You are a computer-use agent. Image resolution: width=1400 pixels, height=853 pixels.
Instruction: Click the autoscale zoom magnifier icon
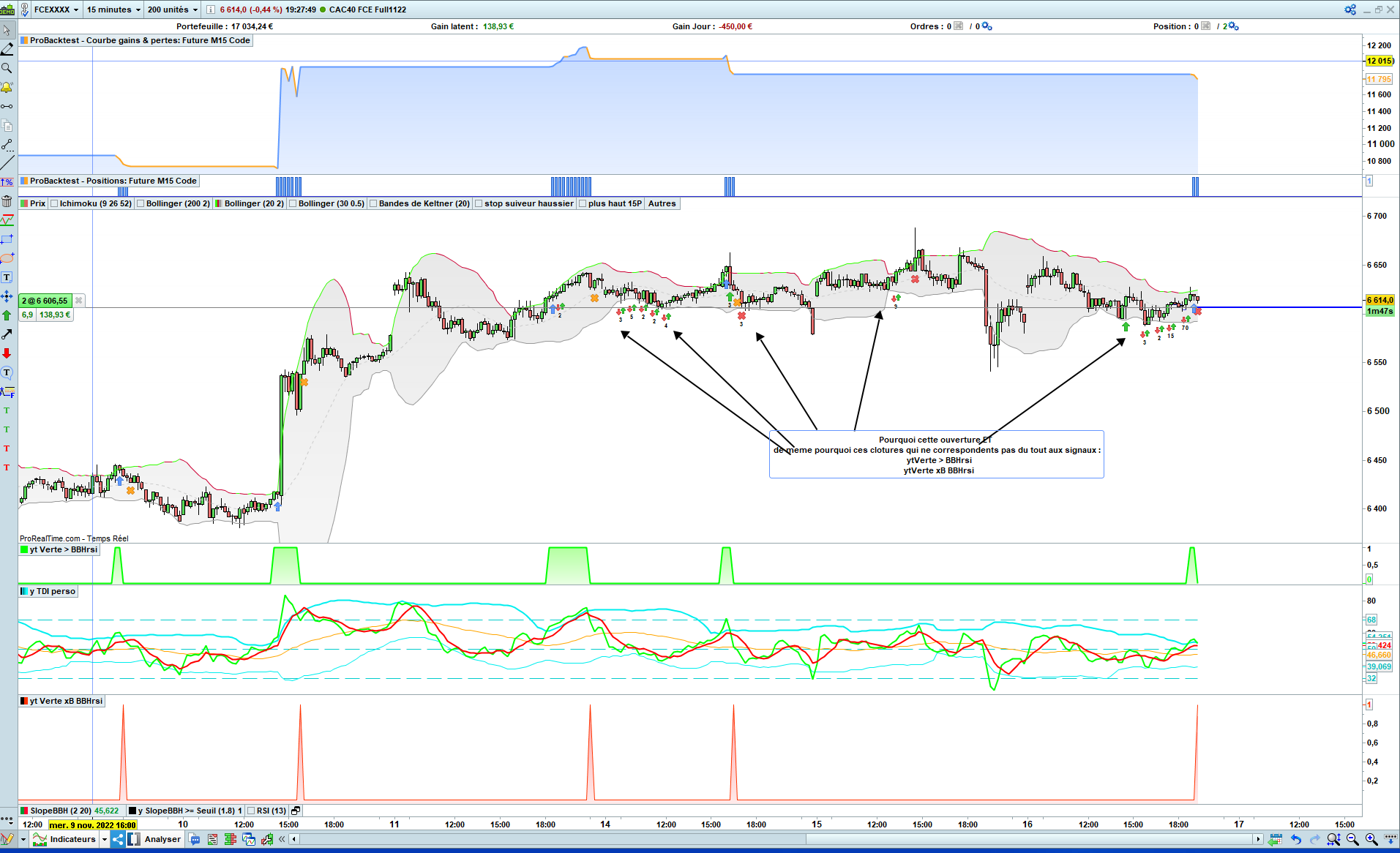1333,839
